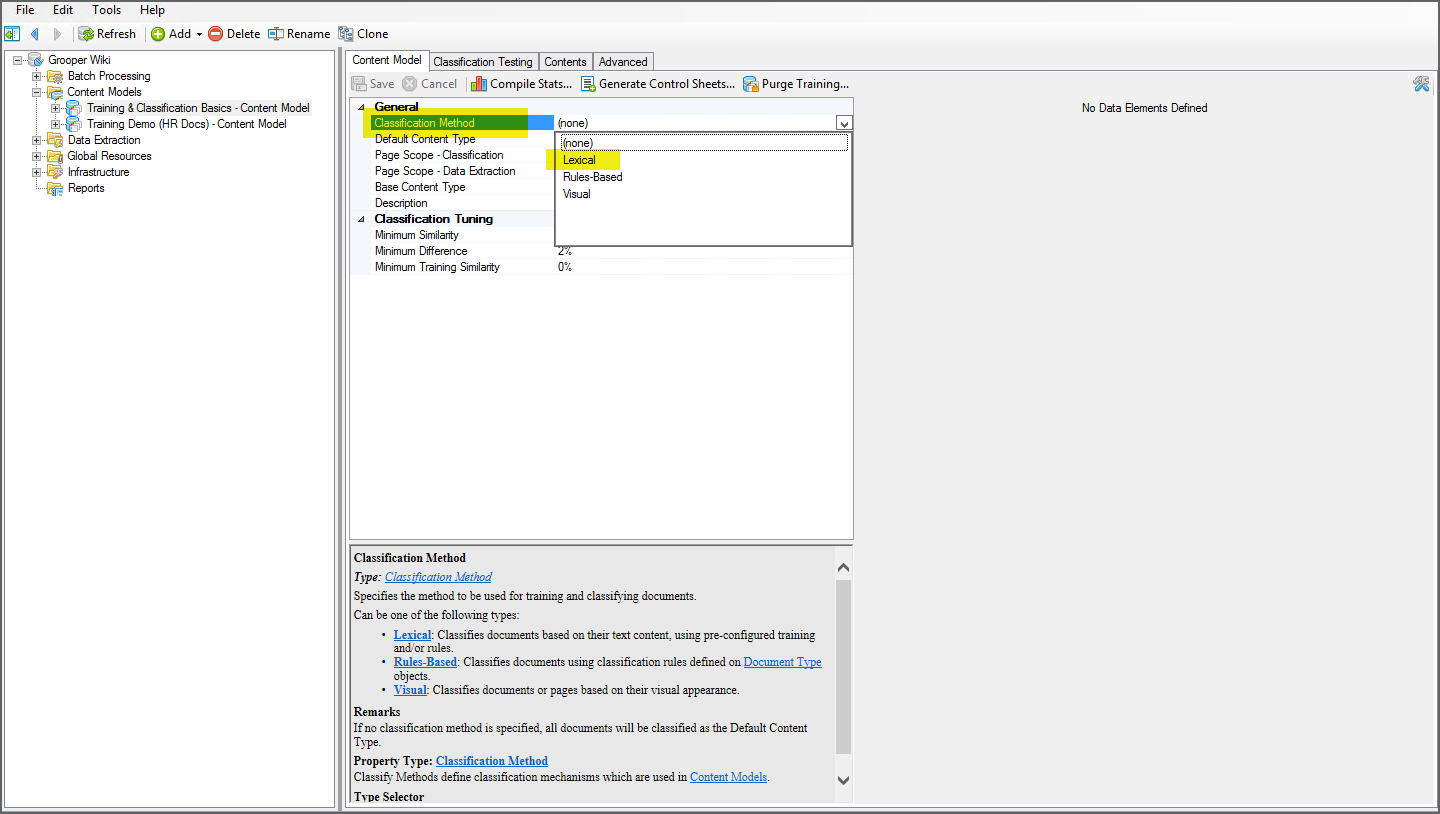Screen dimensions: 1440x814
Task: Click the green Add icon
Action: coord(158,34)
